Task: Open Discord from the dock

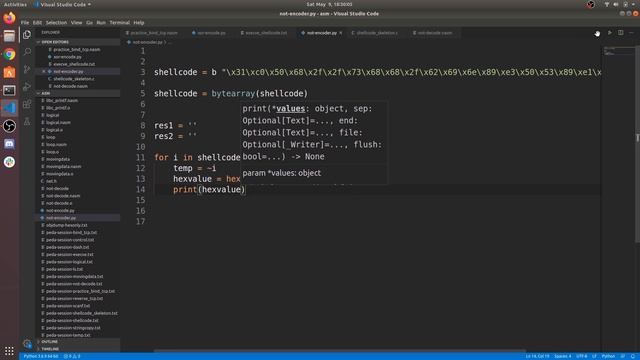Action: tap(9, 144)
